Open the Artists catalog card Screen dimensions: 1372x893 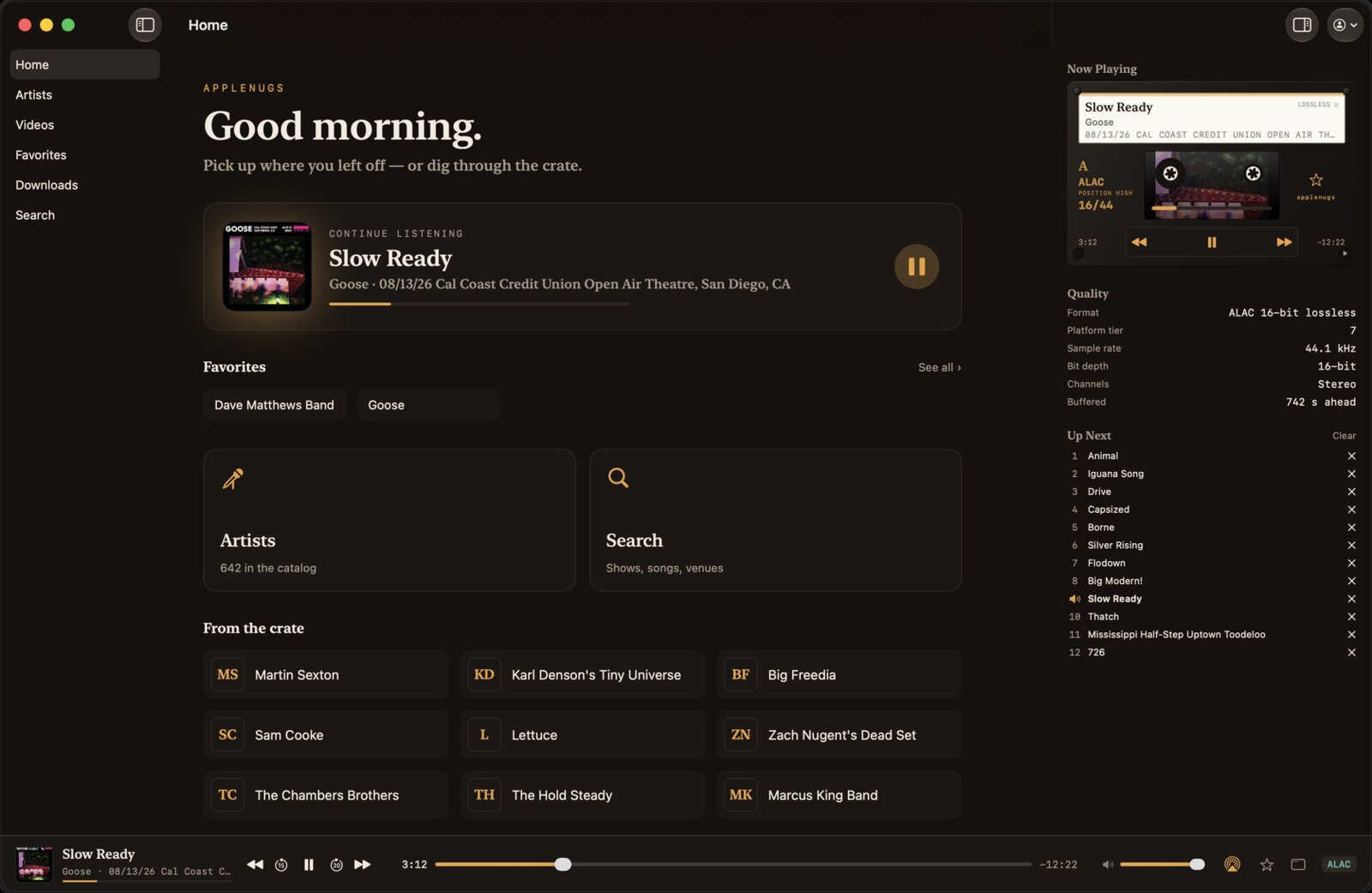pyautogui.click(x=389, y=520)
